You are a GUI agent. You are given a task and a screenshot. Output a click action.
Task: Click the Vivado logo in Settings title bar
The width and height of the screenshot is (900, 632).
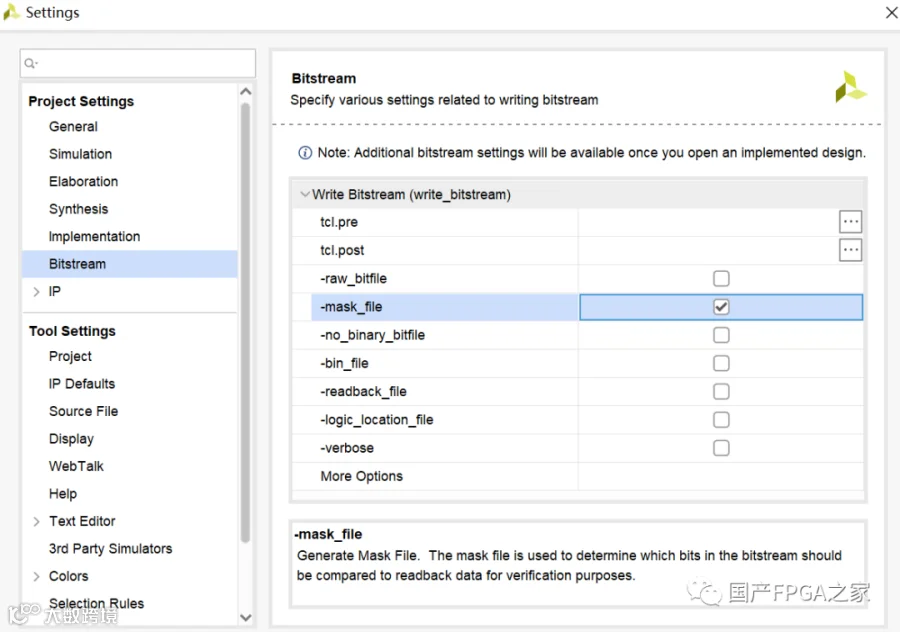11,12
